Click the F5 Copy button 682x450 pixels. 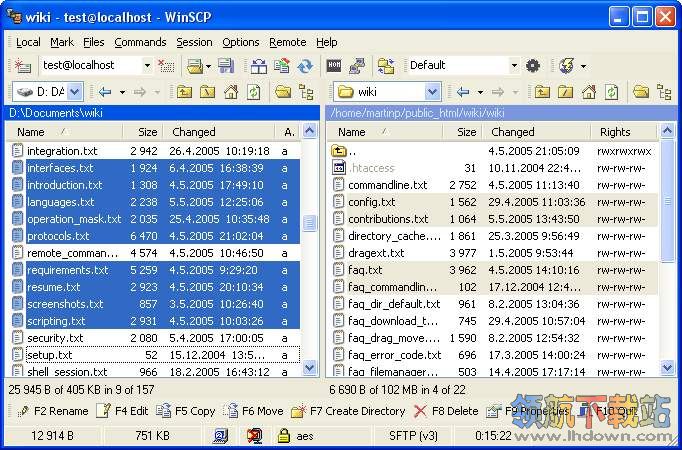tap(186, 411)
